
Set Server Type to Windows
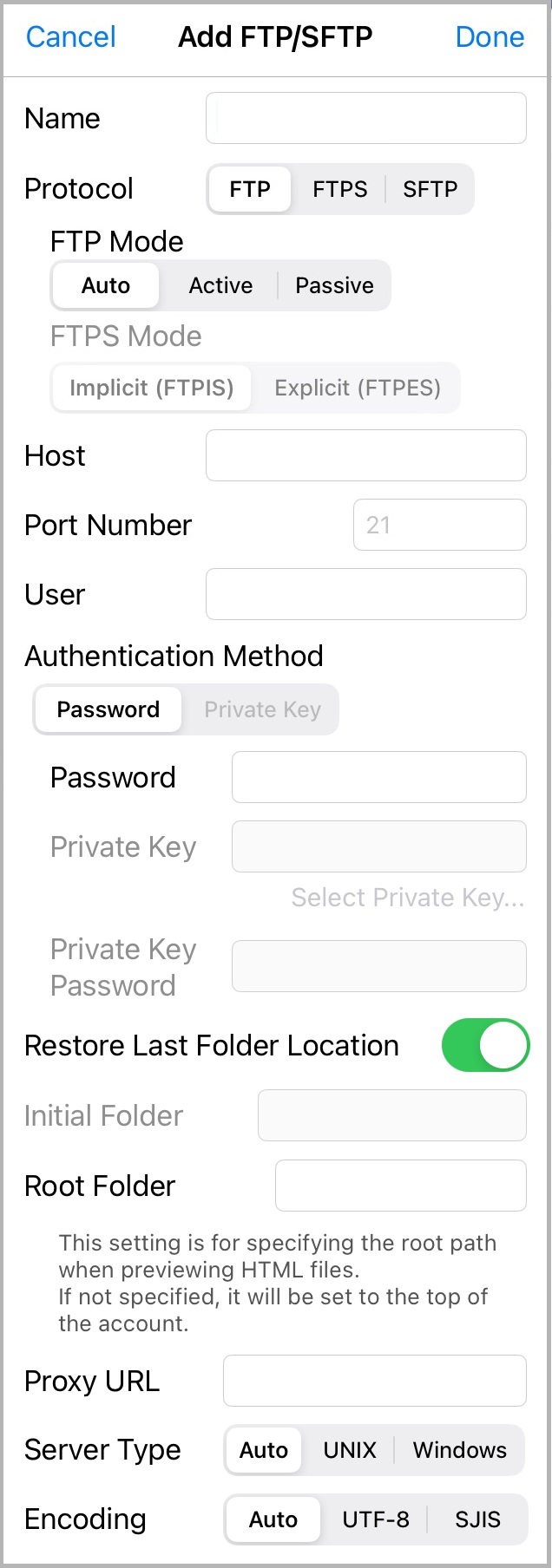460,1450
